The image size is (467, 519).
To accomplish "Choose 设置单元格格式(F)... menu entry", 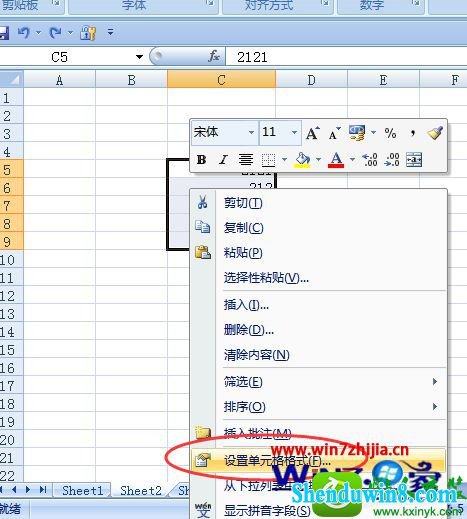I will coord(318,460).
